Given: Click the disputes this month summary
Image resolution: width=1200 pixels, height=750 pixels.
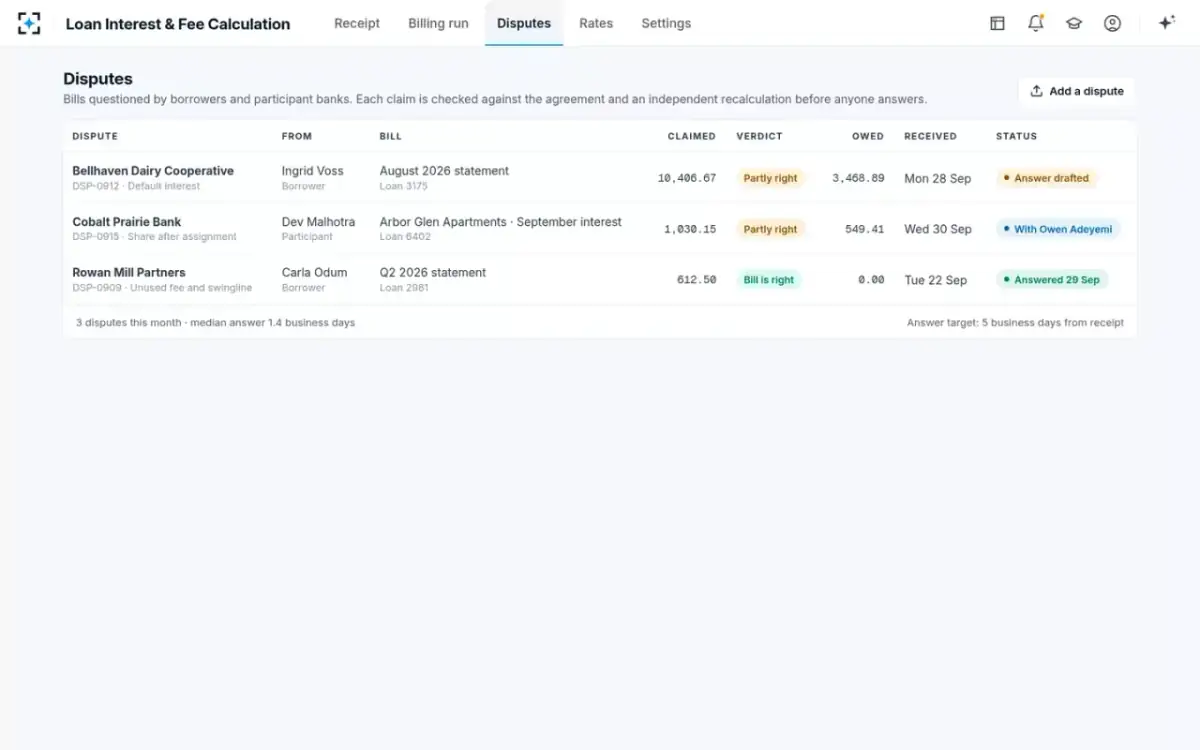Looking at the screenshot, I should coord(215,323).
